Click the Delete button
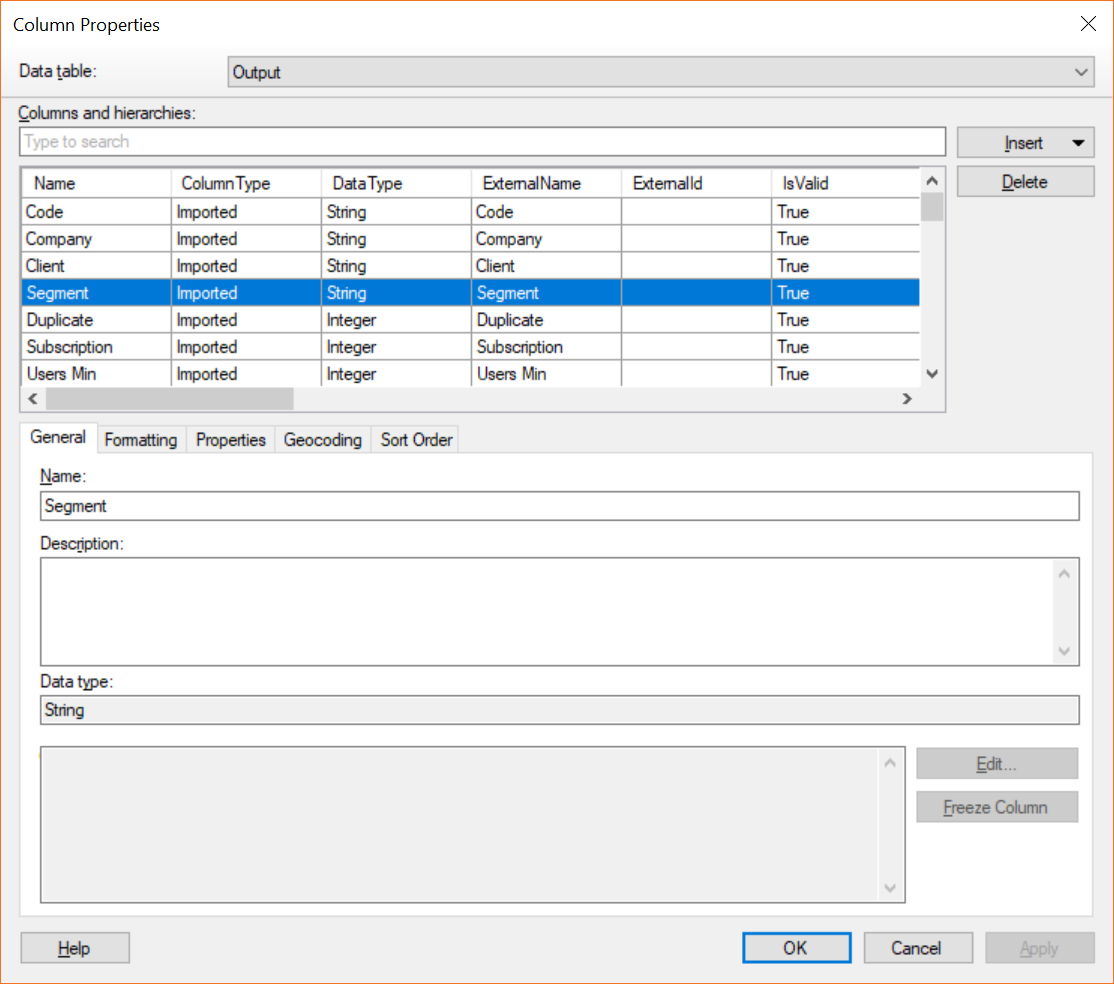This screenshot has width=1114, height=984. pyautogui.click(x=1025, y=182)
